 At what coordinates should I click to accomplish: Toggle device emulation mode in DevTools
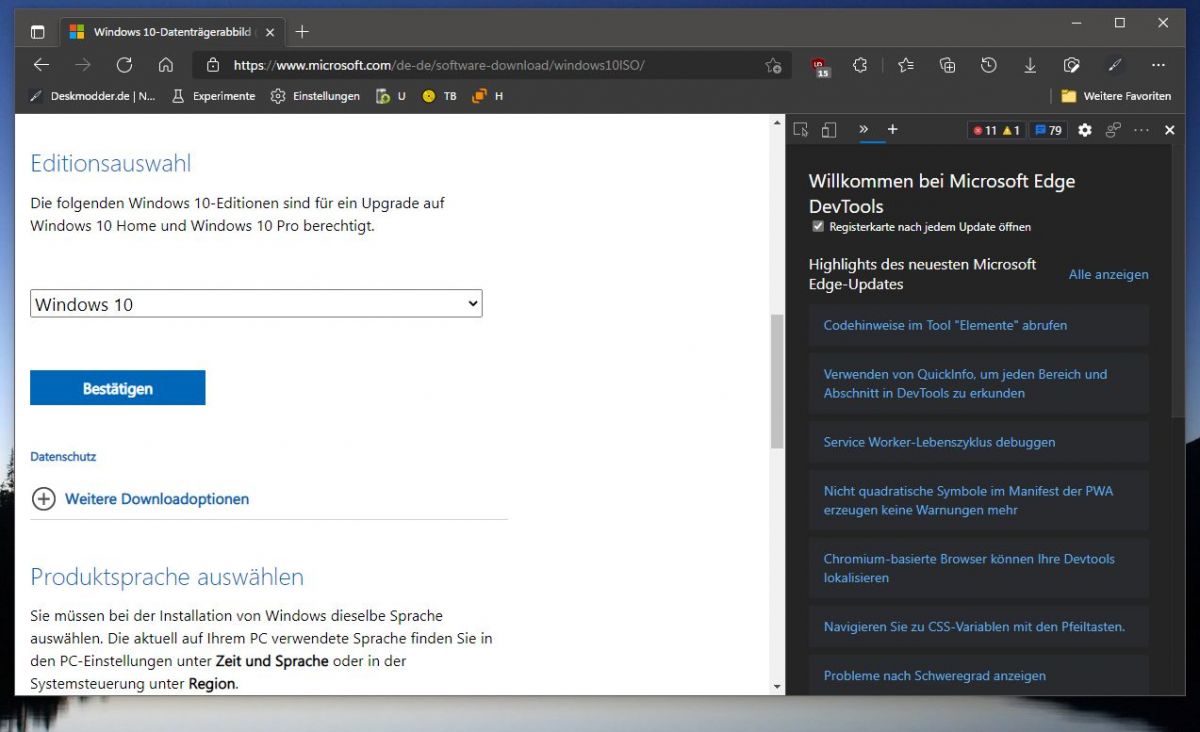click(x=828, y=130)
